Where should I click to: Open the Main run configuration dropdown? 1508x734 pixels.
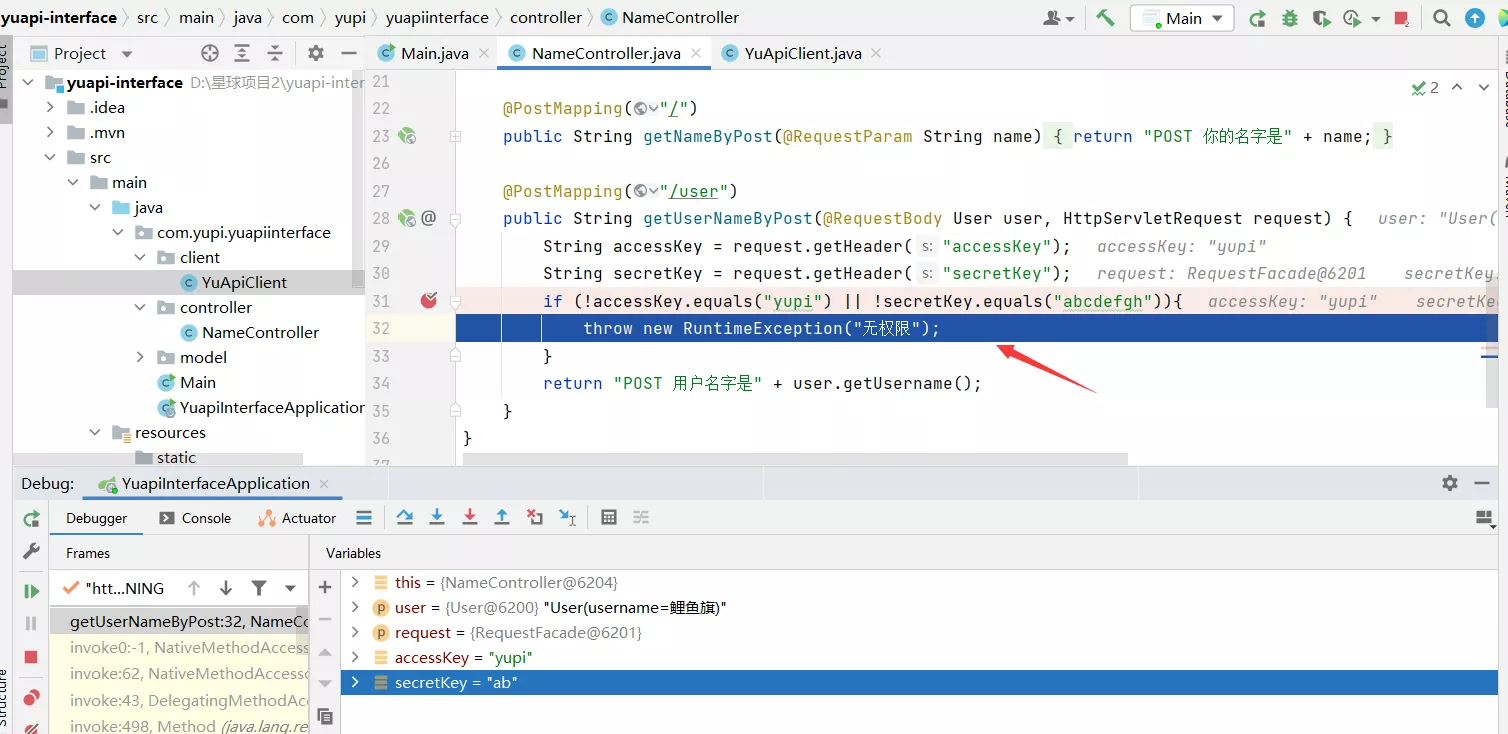(1182, 18)
